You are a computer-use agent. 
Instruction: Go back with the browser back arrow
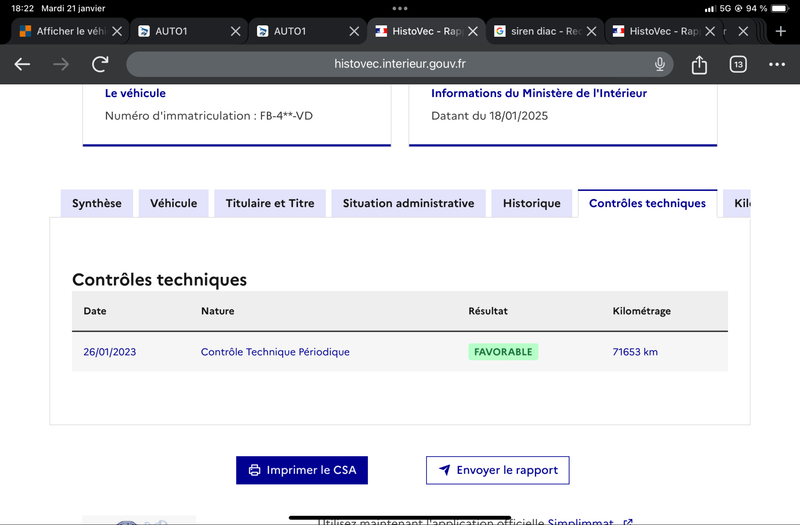(22, 64)
